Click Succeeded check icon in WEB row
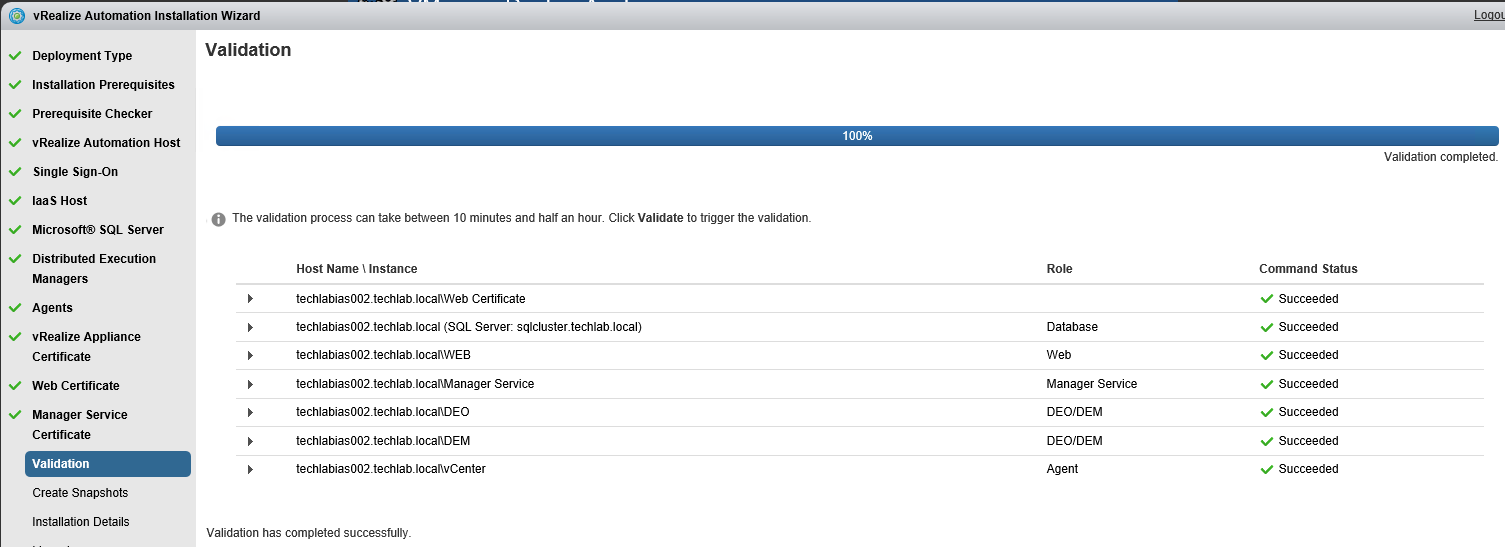1505x547 pixels. point(1267,355)
